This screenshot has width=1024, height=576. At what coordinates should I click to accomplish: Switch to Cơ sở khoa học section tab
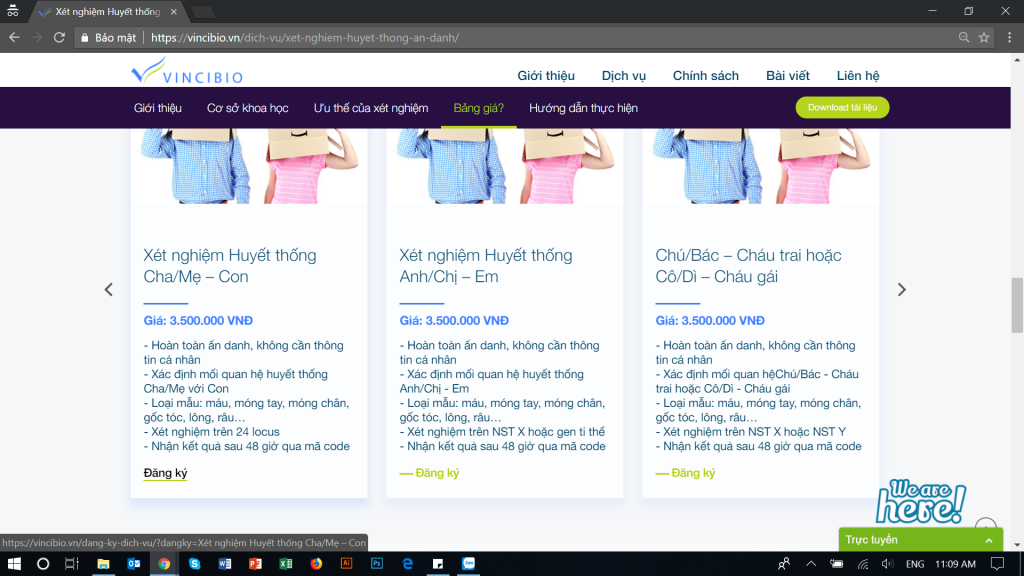coord(248,108)
